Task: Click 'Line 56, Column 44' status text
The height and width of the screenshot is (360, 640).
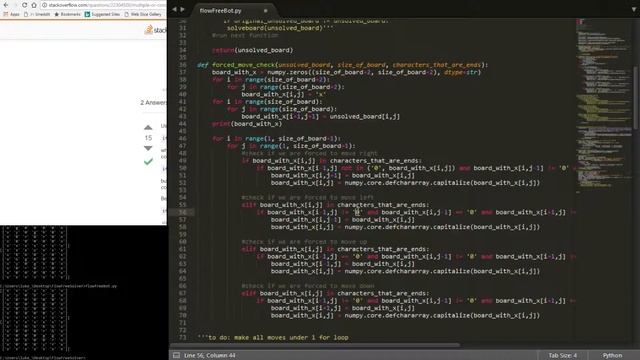Action: 210,356
